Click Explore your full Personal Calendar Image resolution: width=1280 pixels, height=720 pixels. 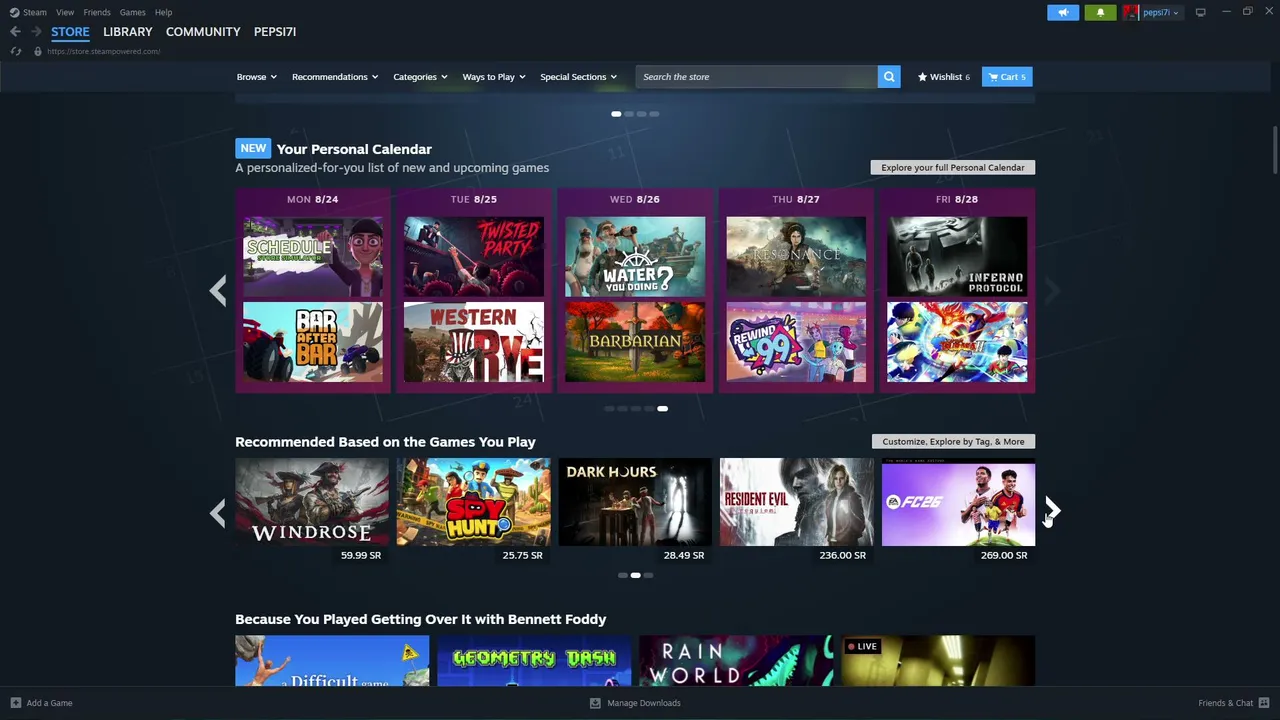[x=953, y=167]
